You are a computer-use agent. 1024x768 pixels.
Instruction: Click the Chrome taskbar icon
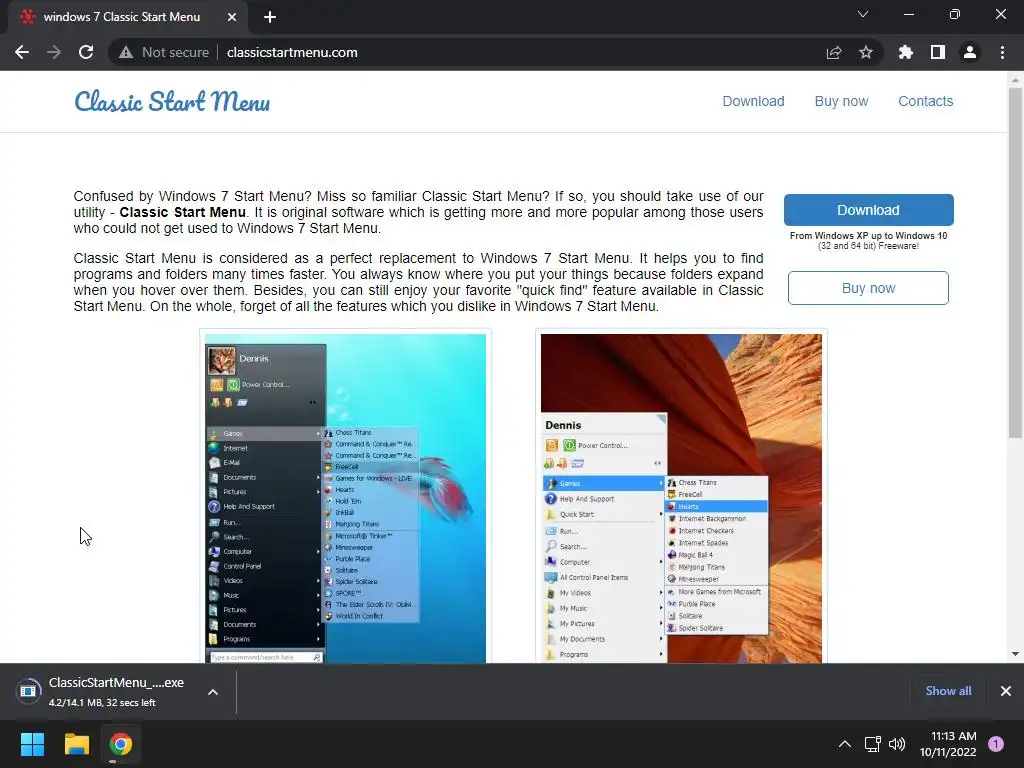pos(121,744)
